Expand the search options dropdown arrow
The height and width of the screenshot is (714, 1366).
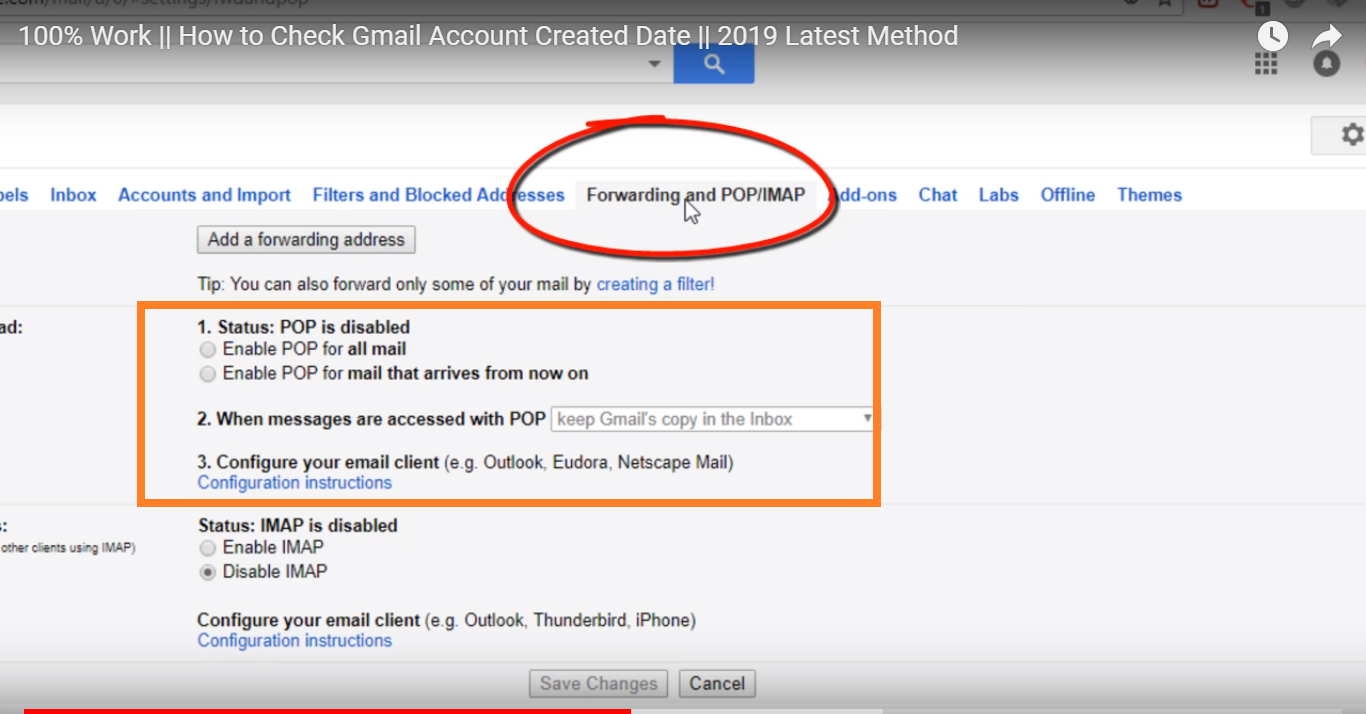tap(655, 64)
